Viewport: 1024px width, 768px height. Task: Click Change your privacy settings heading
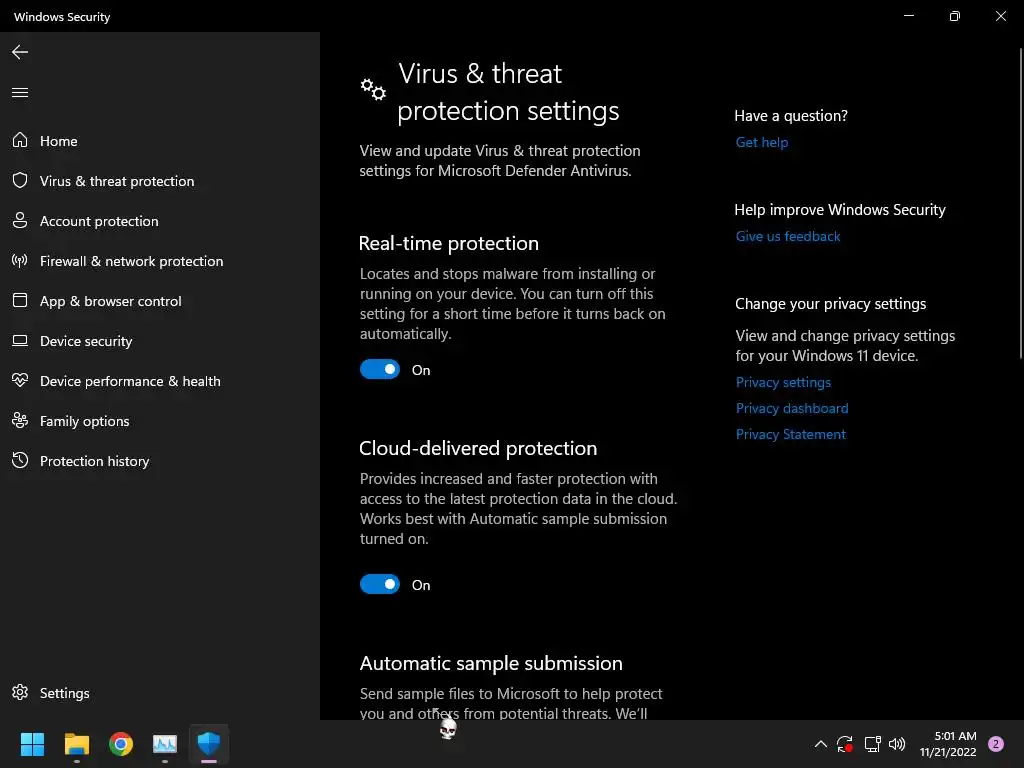(831, 304)
